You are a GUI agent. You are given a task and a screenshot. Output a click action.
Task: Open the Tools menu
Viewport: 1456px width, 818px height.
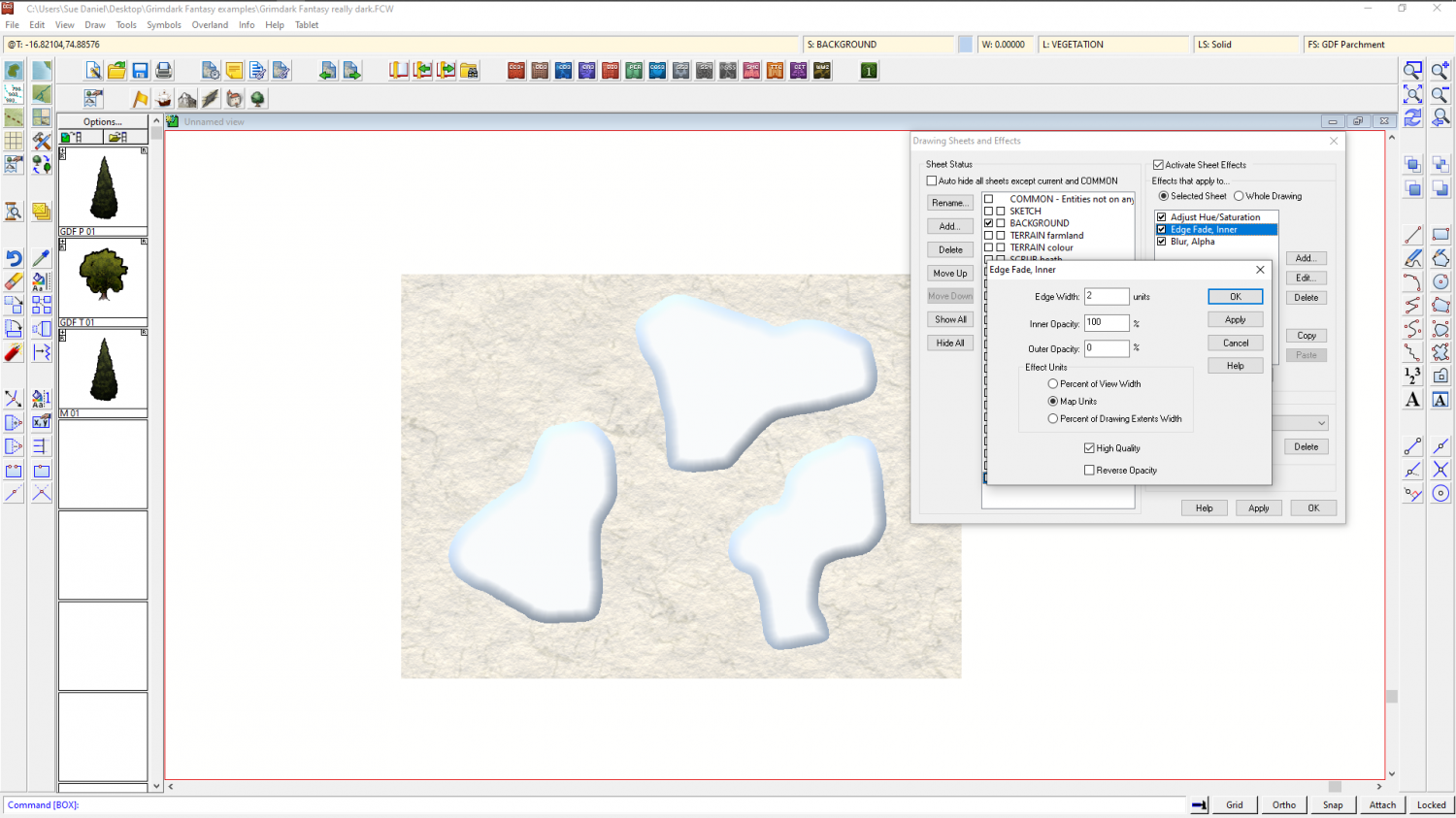(x=126, y=25)
